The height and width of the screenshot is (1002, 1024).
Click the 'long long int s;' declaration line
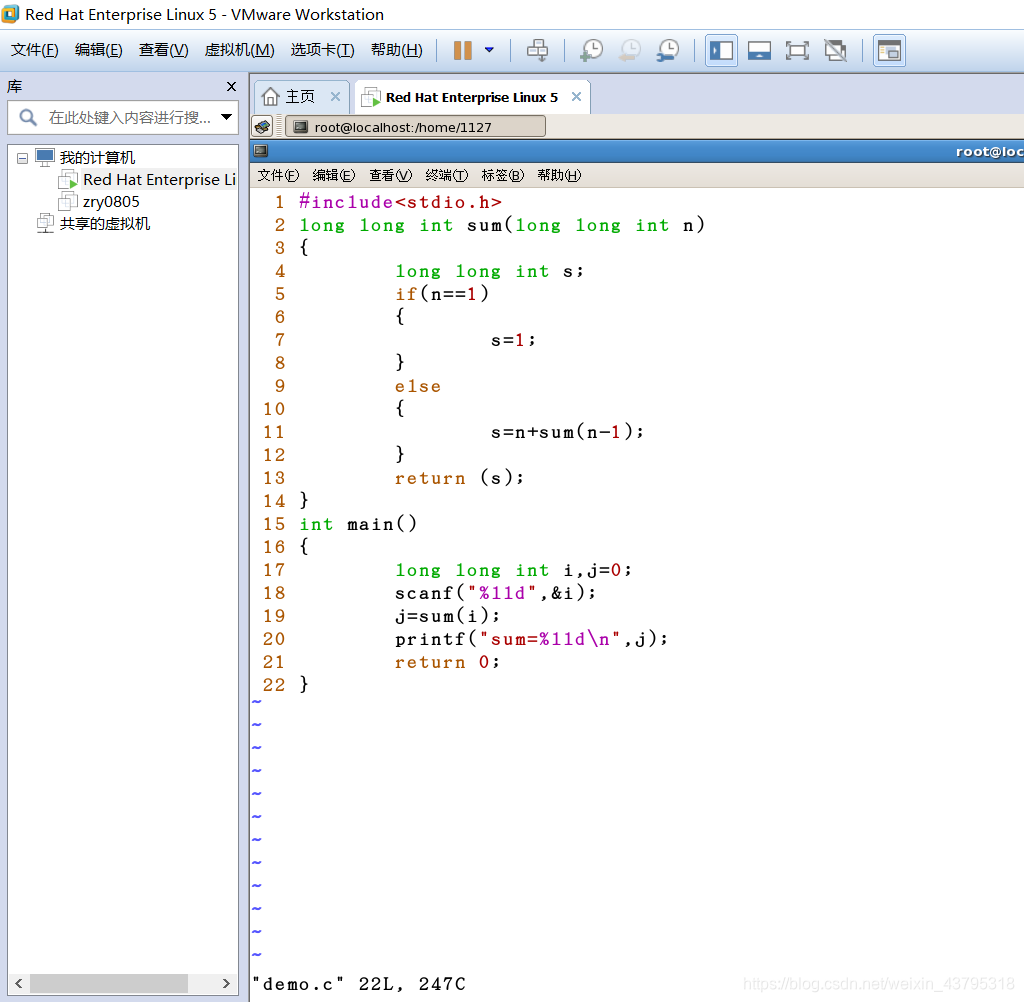coord(489,271)
